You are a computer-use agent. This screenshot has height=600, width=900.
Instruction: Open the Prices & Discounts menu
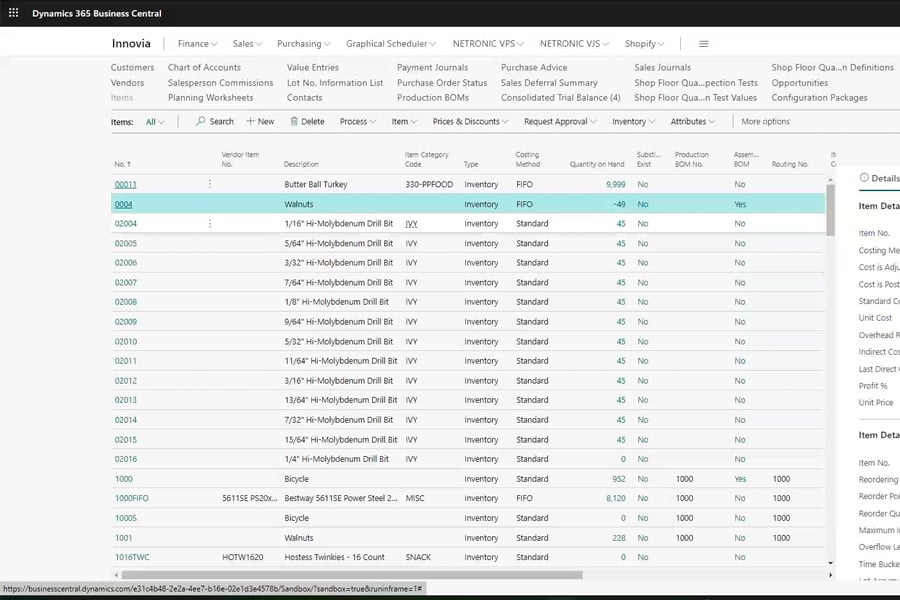(x=470, y=121)
